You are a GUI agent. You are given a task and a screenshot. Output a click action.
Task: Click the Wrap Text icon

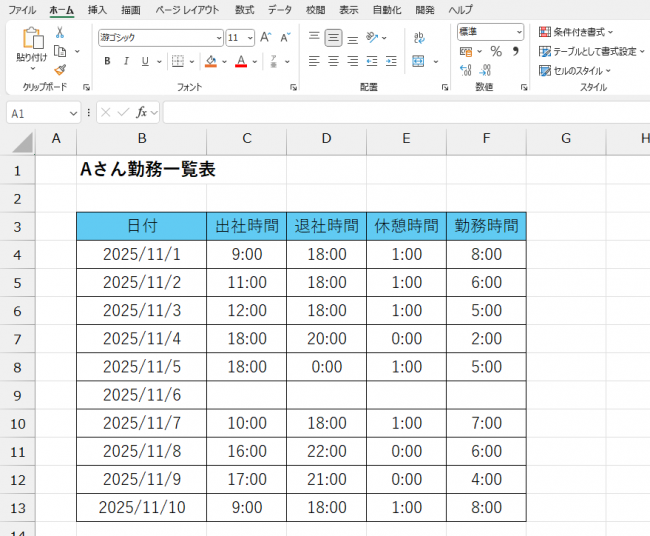coord(418,37)
